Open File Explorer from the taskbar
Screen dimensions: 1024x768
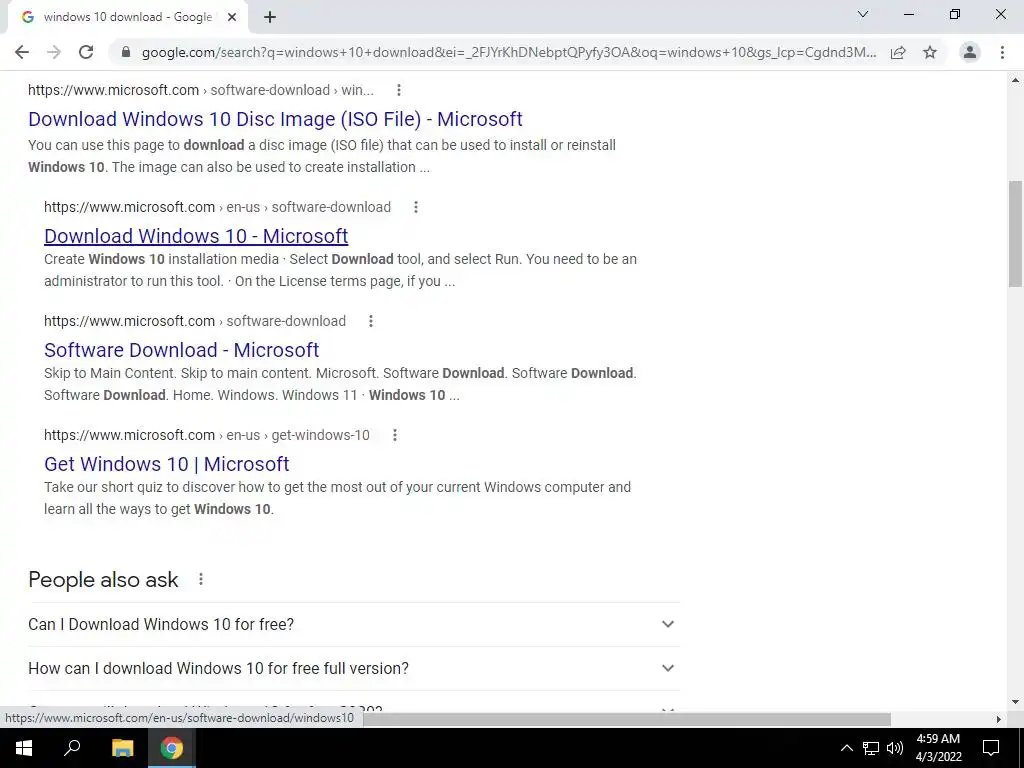122,748
